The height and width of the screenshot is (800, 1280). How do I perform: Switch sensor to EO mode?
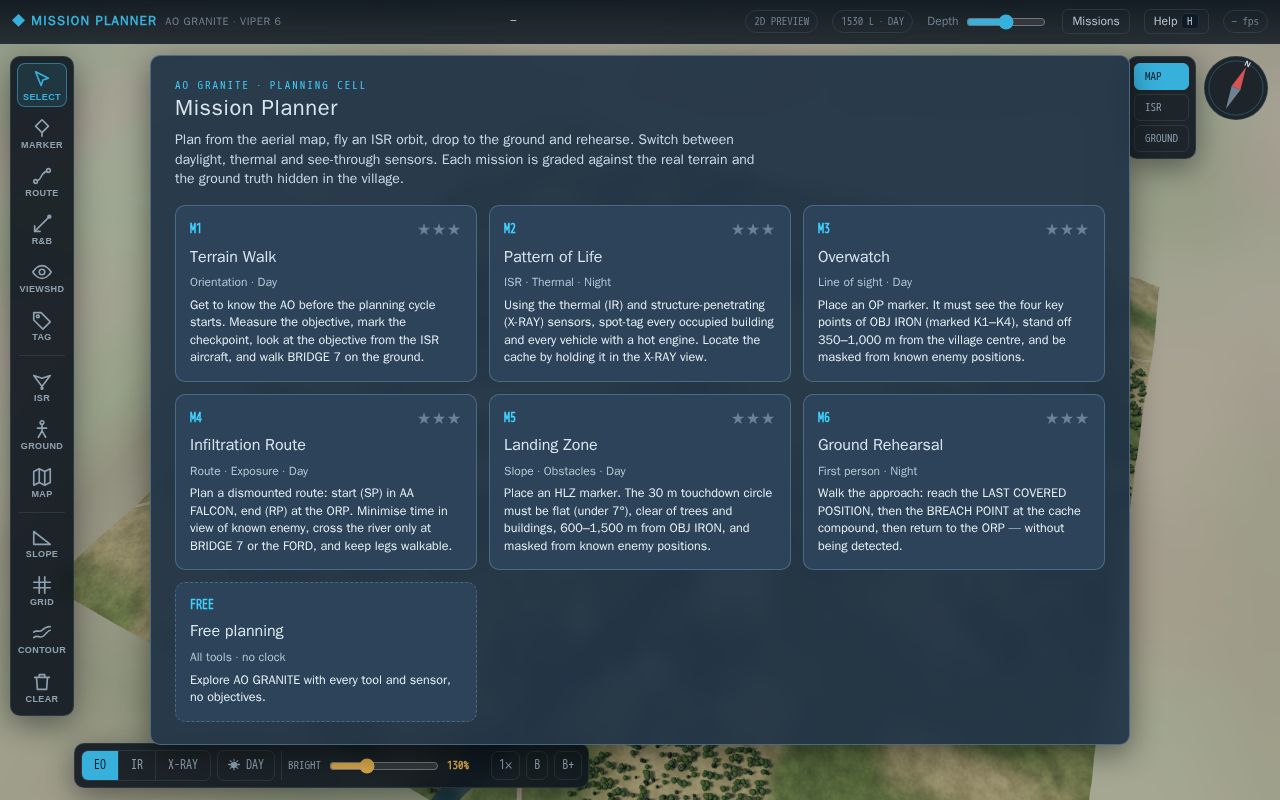[100, 765]
